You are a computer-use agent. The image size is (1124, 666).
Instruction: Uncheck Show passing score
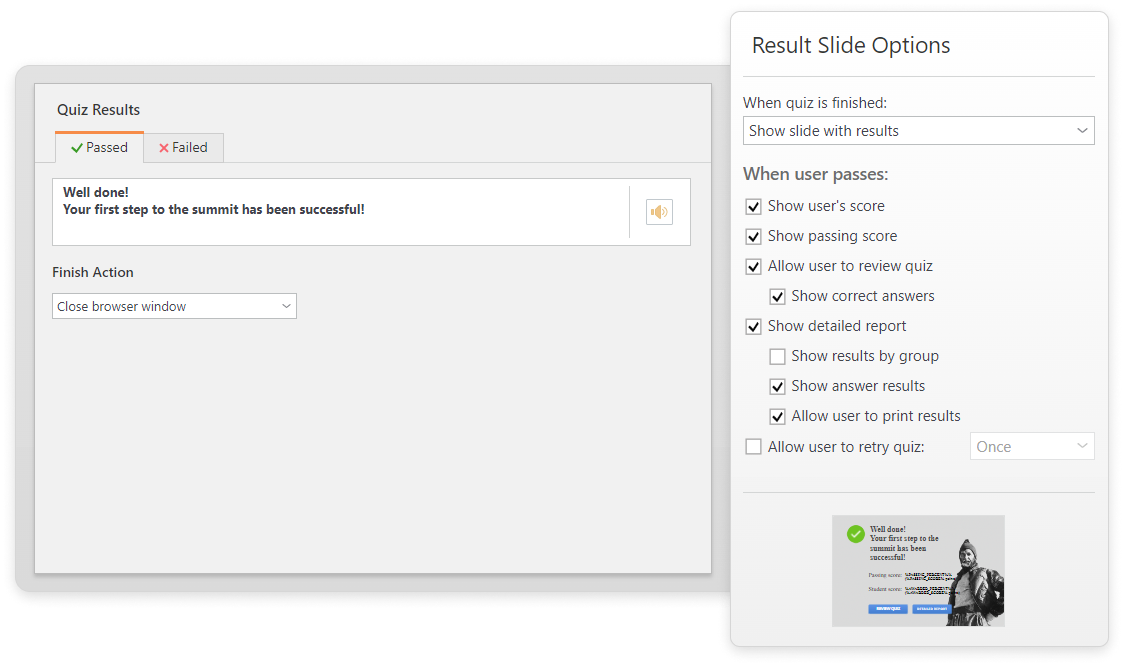coord(754,237)
